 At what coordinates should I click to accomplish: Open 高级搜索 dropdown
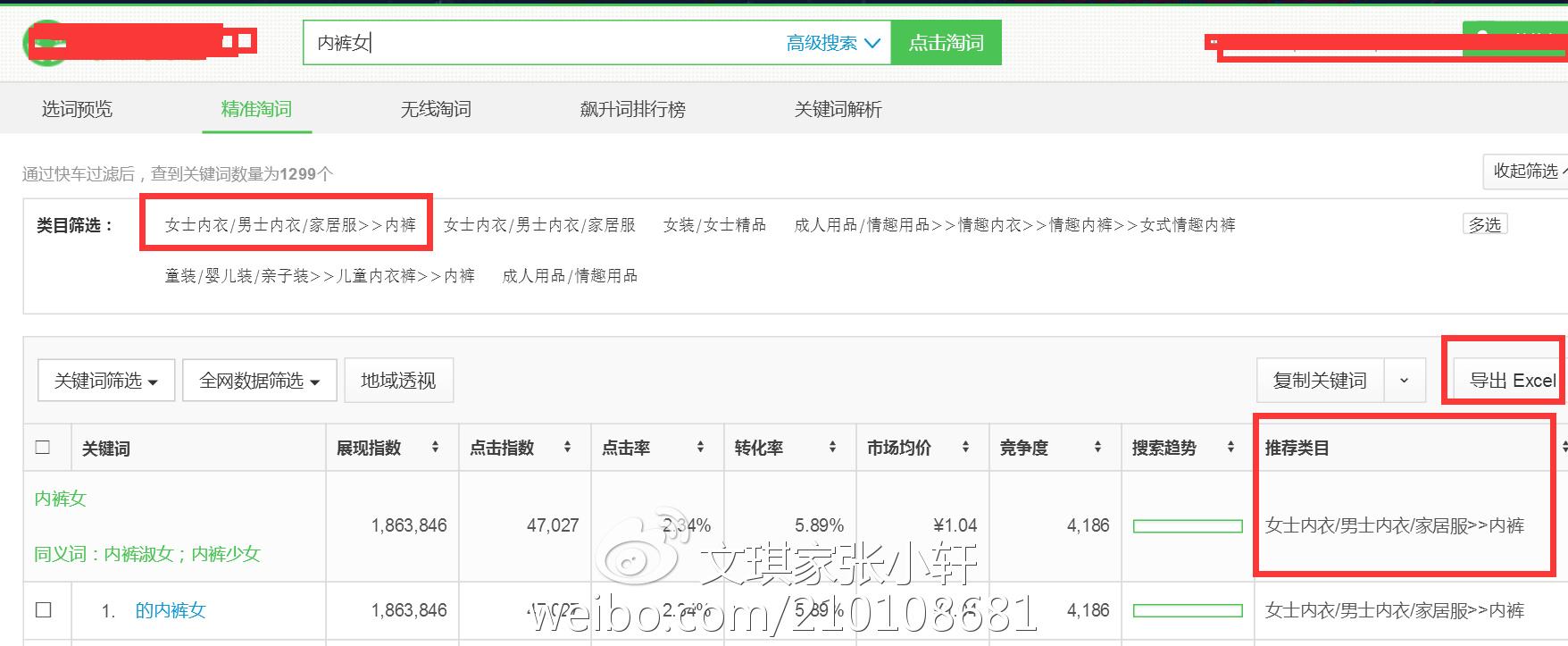point(833,43)
